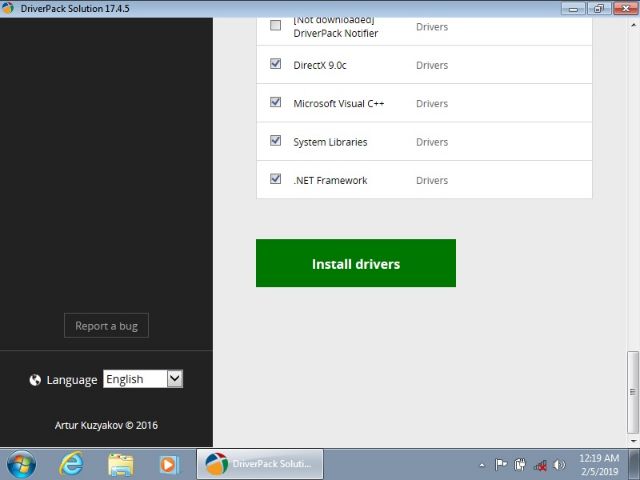Click the volume speaker tray icon
Viewport: 640px width, 480px height.
pos(559,465)
